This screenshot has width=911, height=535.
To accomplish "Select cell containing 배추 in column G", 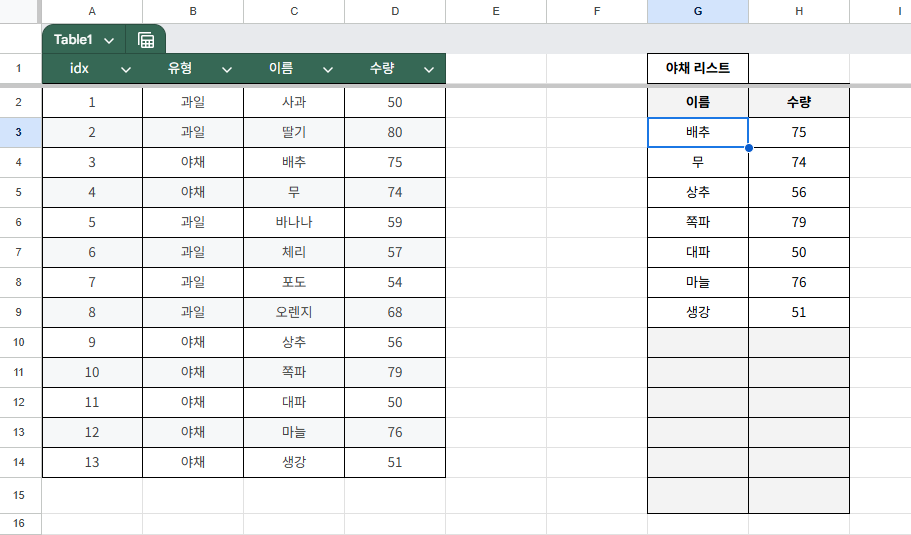I will click(x=698, y=132).
